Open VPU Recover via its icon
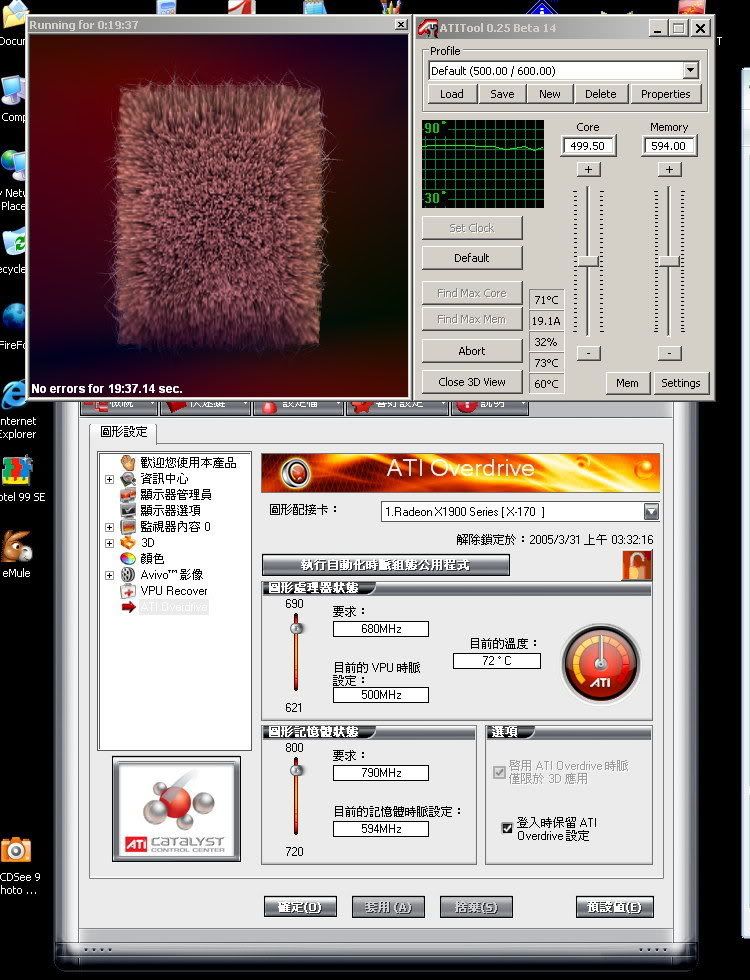The height and width of the screenshot is (980, 750). pos(128,591)
